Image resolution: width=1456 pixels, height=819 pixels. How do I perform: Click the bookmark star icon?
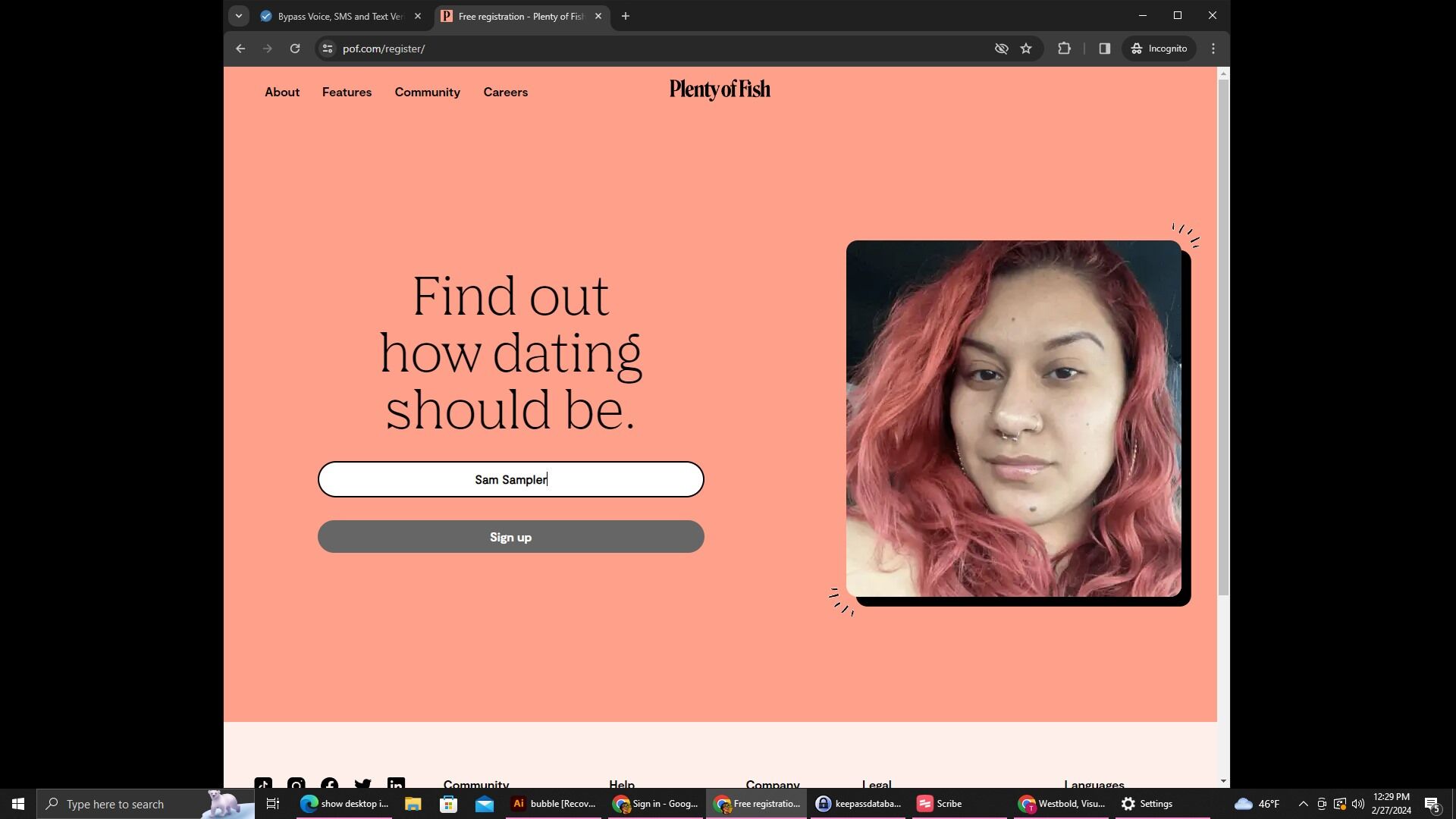(1026, 49)
